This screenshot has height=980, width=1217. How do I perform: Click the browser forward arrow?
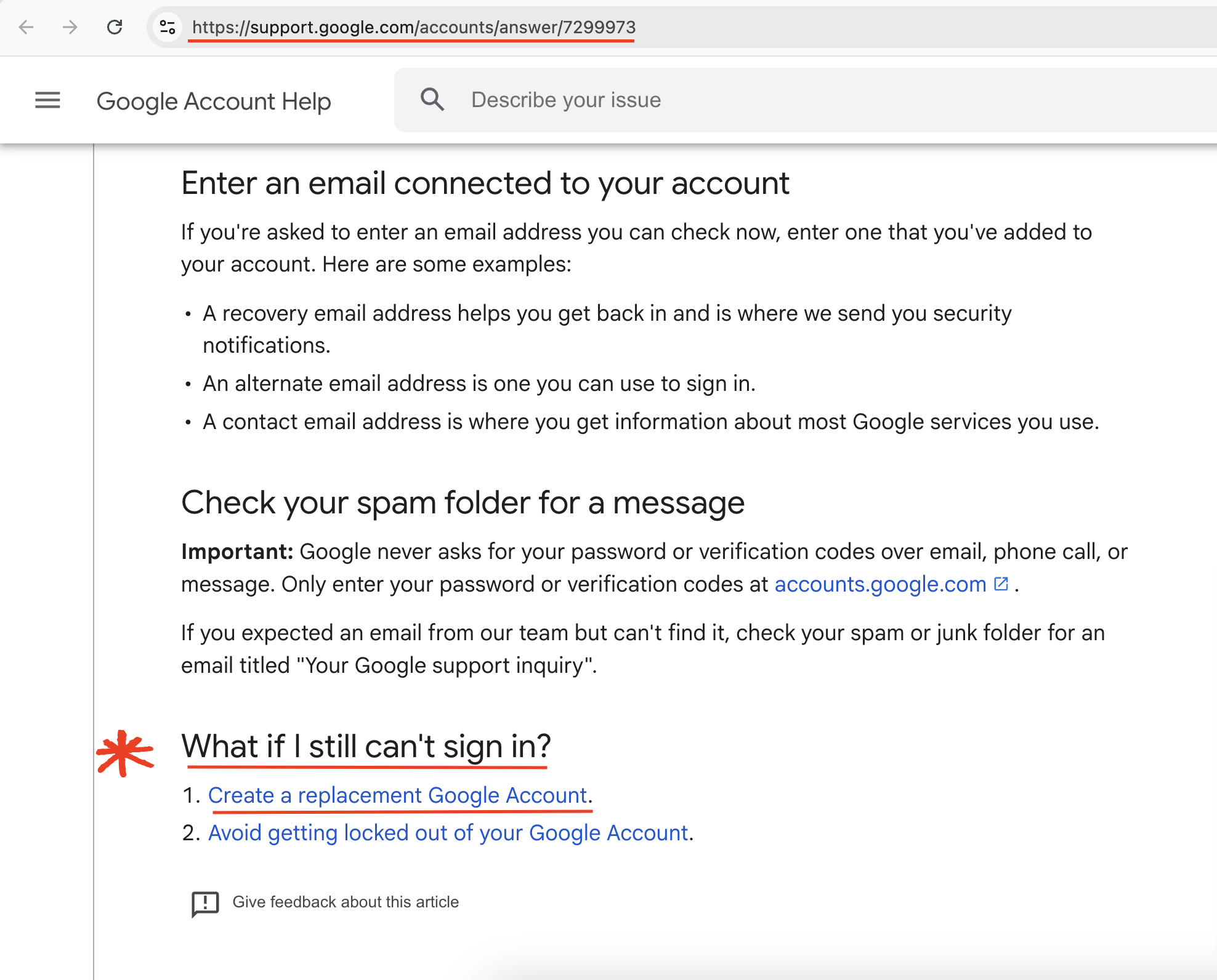point(70,27)
